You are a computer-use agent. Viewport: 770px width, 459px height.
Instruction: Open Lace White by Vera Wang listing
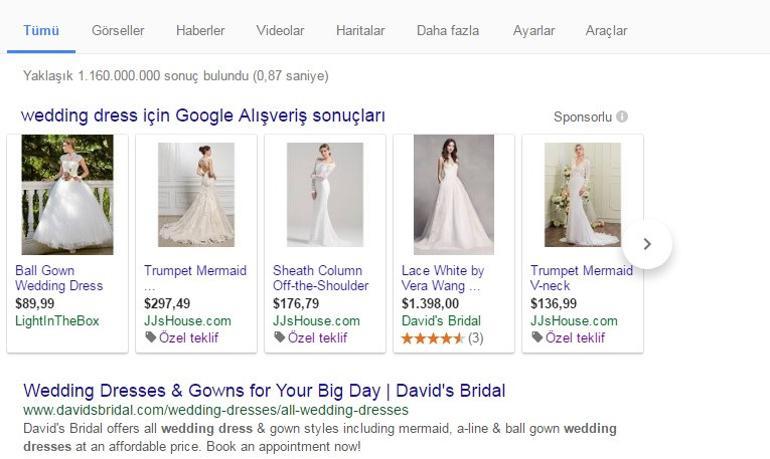click(x=442, y=278)
